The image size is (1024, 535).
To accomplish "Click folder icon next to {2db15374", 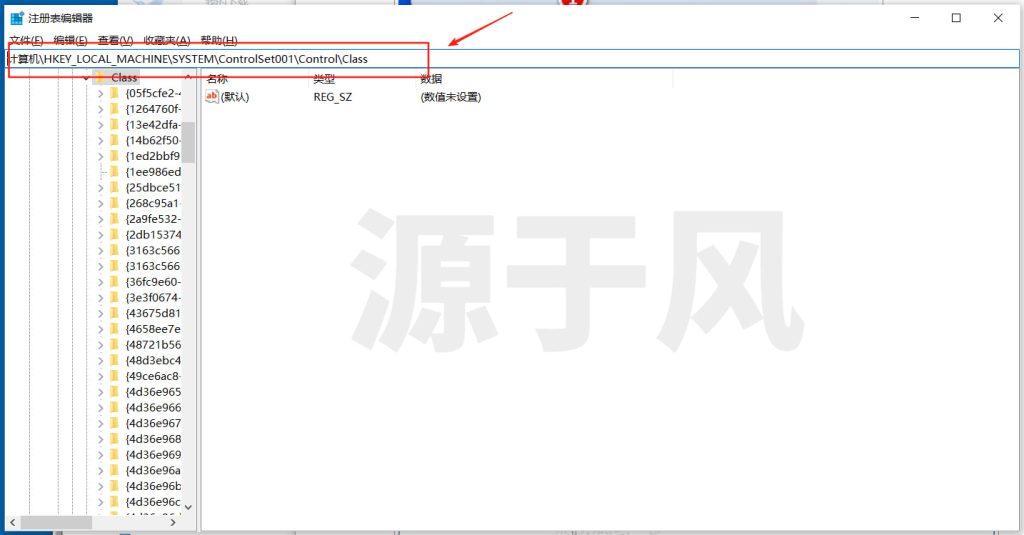I will point(115,235).
